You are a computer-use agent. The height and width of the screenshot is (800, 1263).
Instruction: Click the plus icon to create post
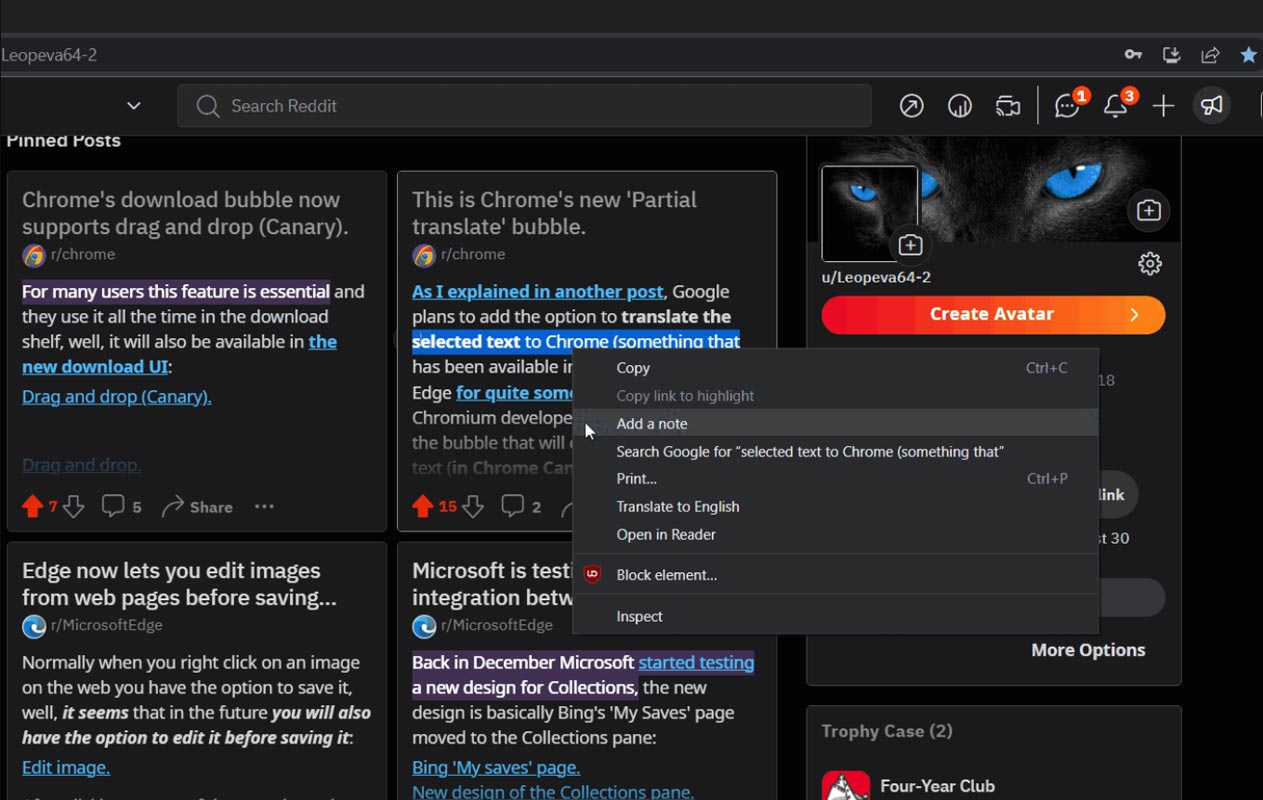coord(1163,106)
